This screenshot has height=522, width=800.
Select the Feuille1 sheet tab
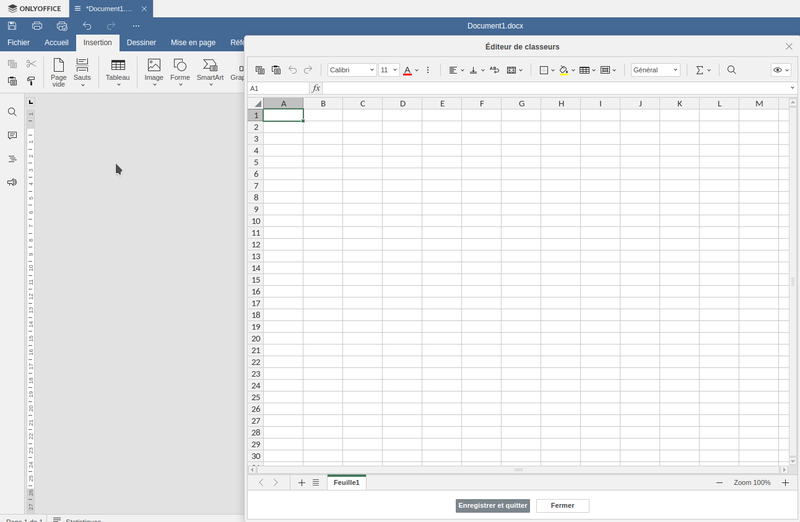[347, 483]
